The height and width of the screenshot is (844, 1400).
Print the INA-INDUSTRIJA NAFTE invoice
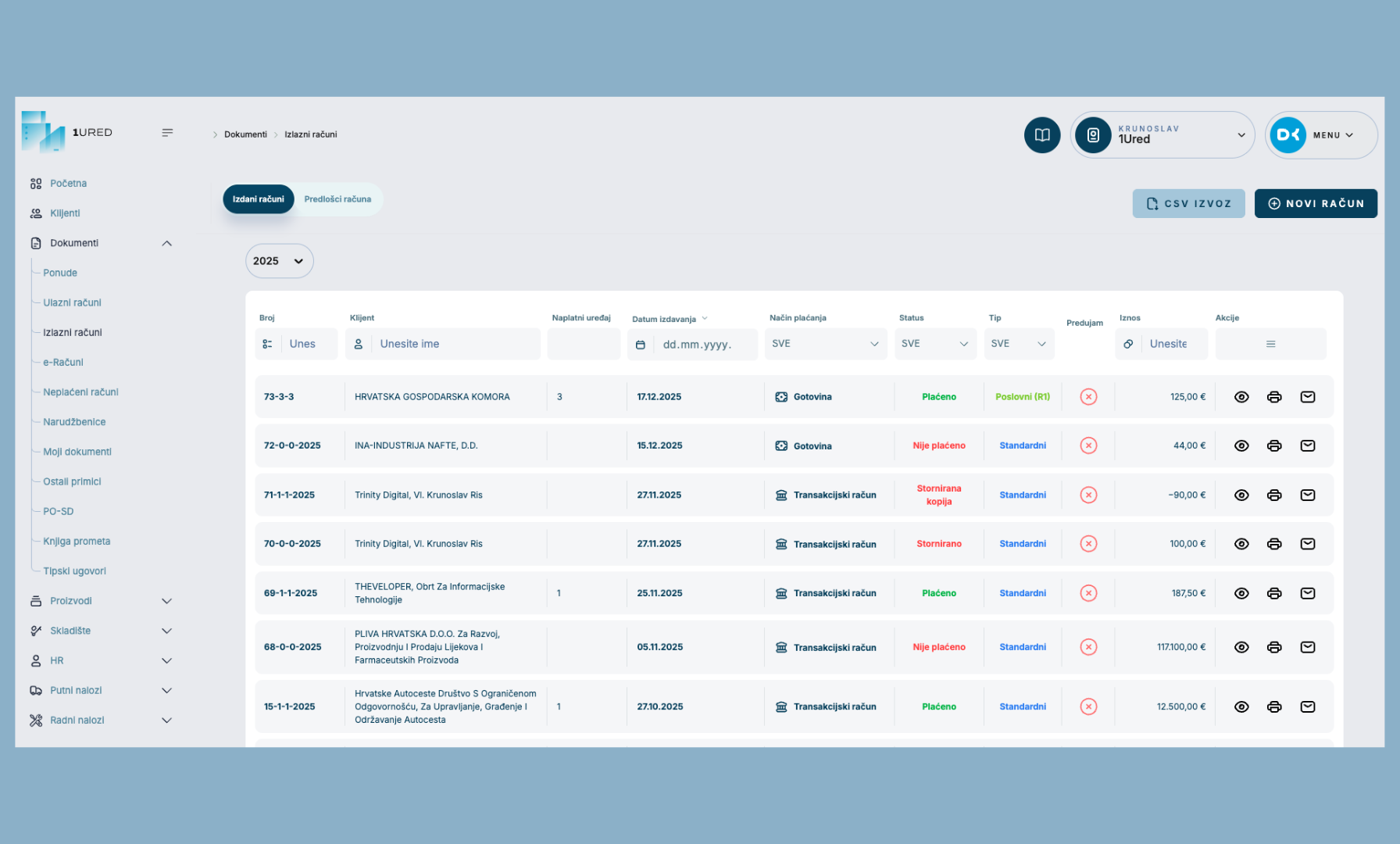click(1274, 445)
